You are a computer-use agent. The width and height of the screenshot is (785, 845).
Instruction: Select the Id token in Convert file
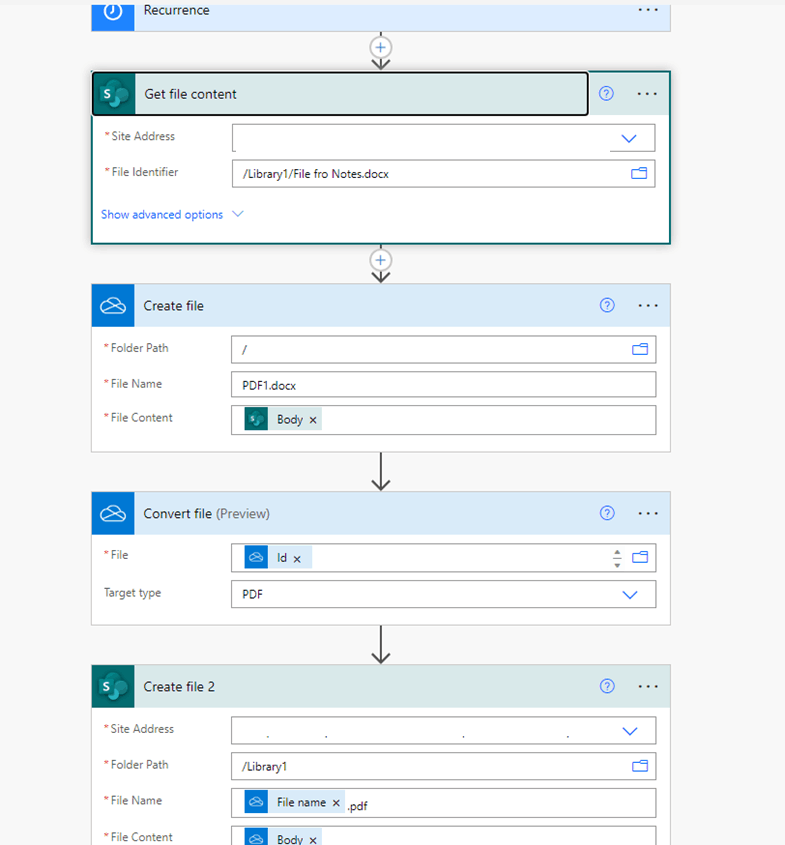pyautogui.click(x=278, y=557)
